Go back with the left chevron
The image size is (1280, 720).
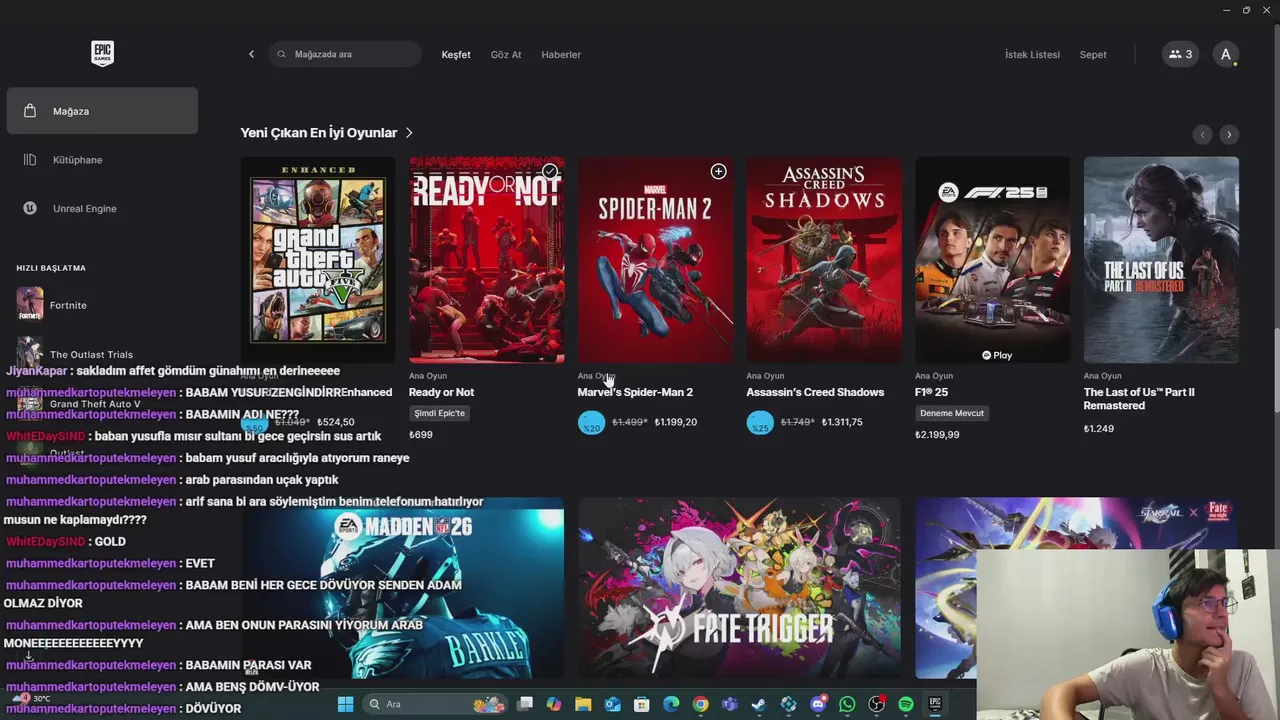click(251, 54)
